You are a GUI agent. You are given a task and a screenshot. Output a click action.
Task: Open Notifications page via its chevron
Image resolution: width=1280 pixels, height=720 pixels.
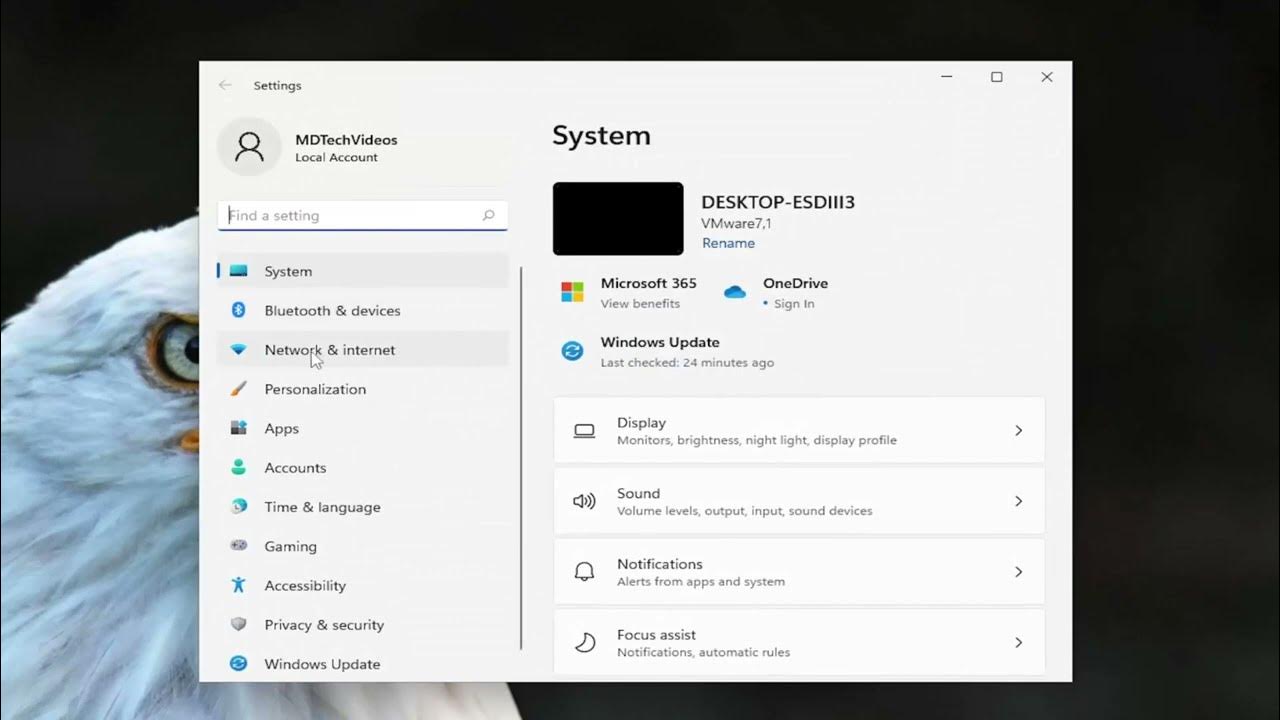(x=1018, y=572)
